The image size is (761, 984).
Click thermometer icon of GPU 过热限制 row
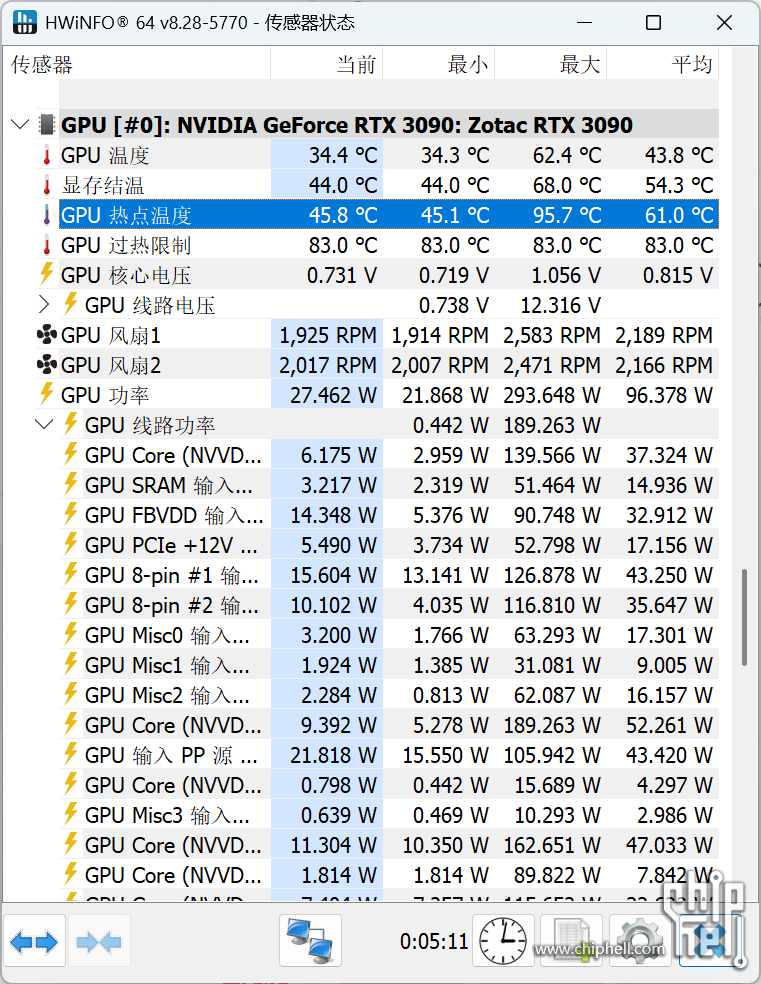[47, 245]
